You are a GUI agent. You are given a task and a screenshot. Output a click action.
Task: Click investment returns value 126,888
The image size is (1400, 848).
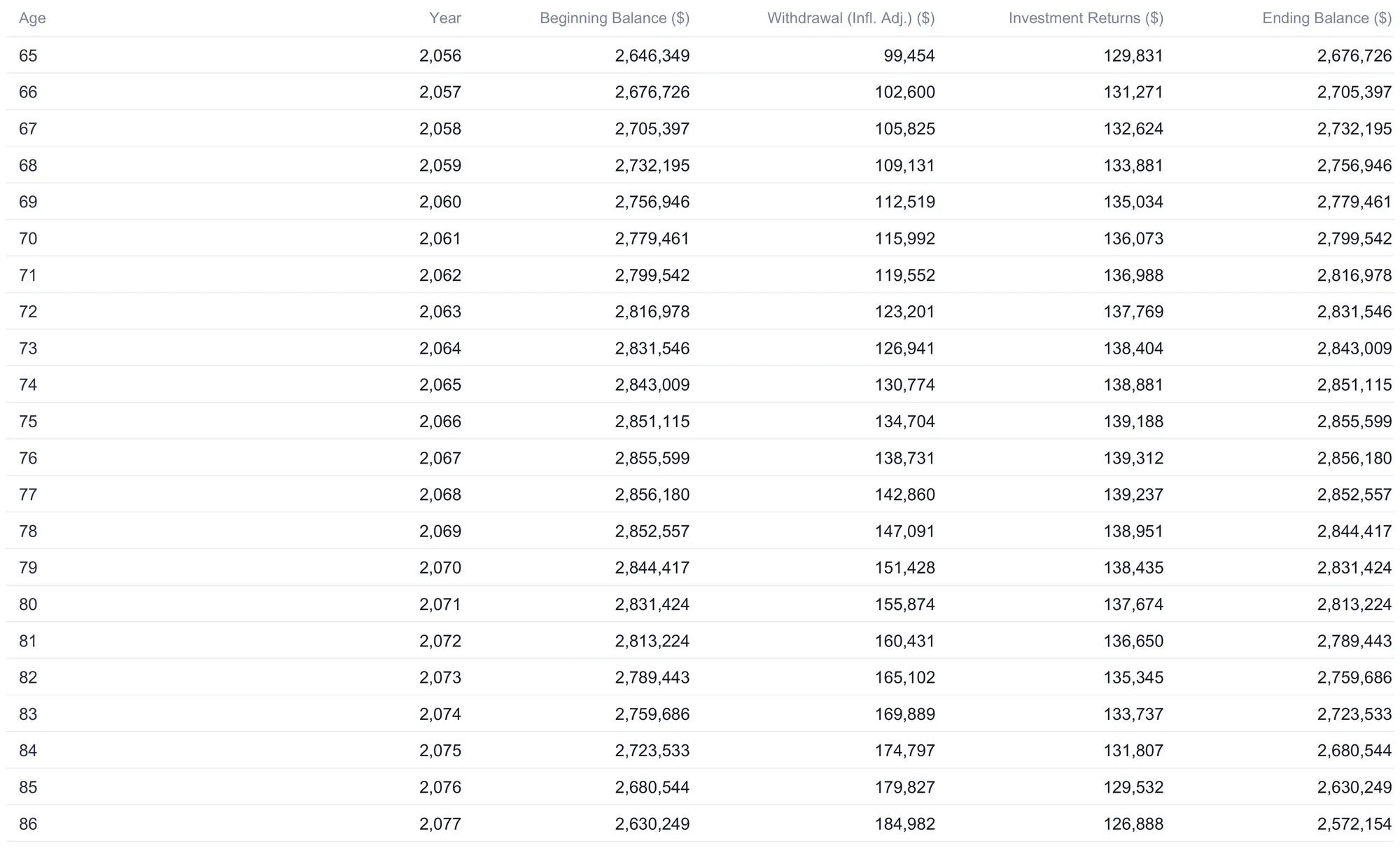coord(1133,823)
